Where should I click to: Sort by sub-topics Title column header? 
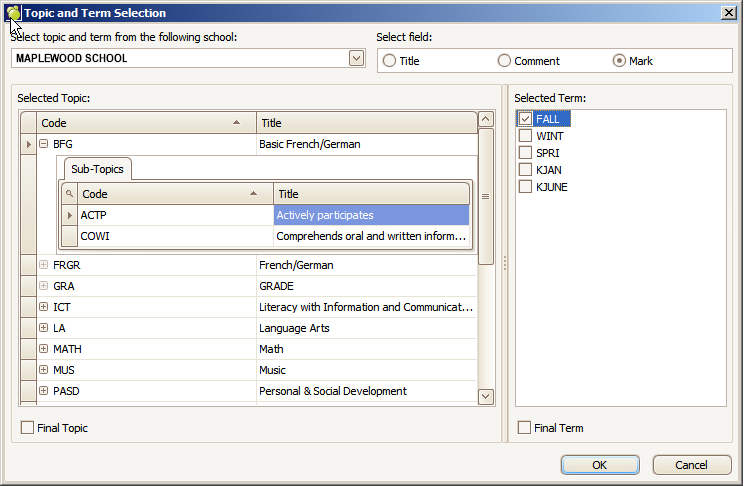370,194
